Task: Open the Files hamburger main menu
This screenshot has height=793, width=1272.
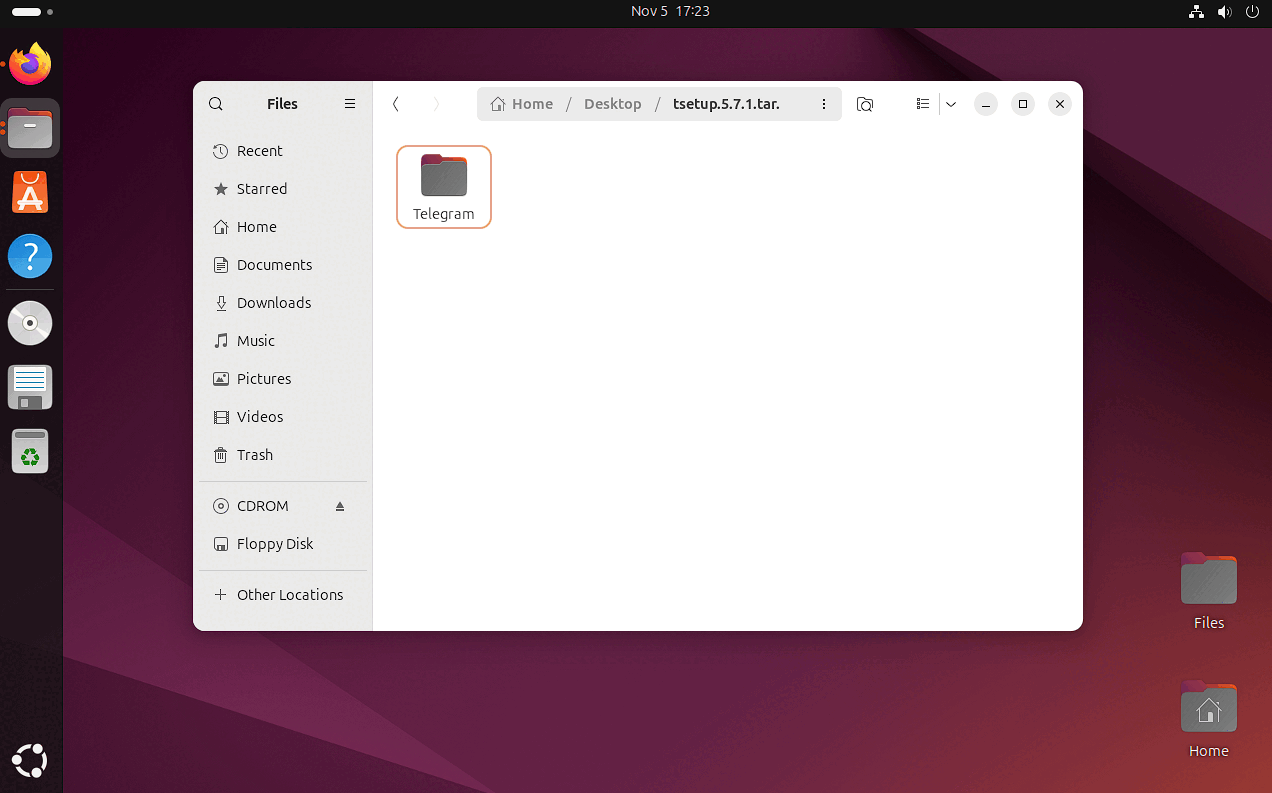Action: 350,104
